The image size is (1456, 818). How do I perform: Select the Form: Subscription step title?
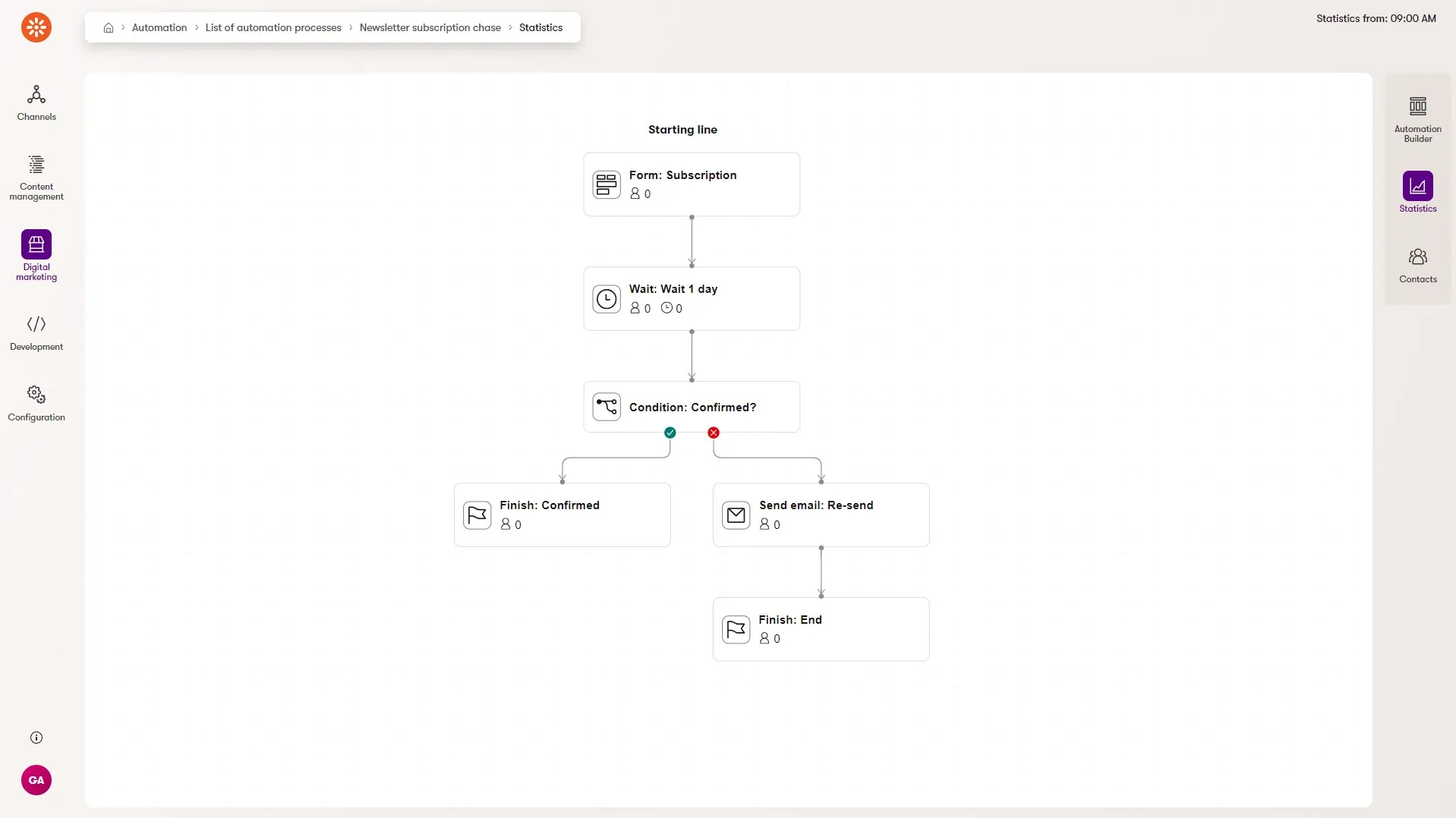(682, 175)
